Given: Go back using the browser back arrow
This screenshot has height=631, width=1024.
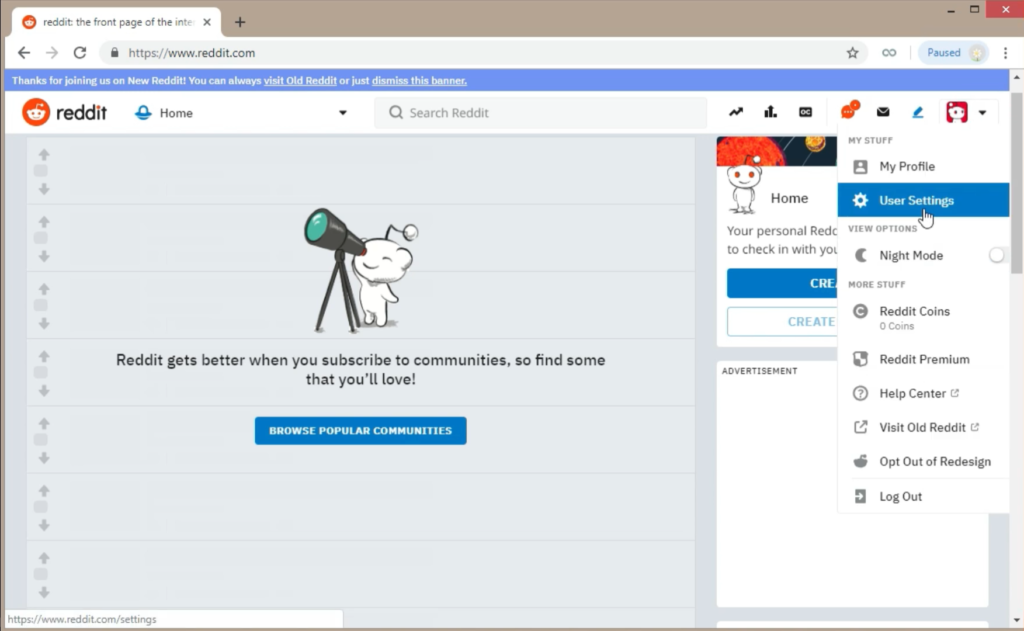Looking at the screenshot, I should pyautogui.click(x=24, y=53).
